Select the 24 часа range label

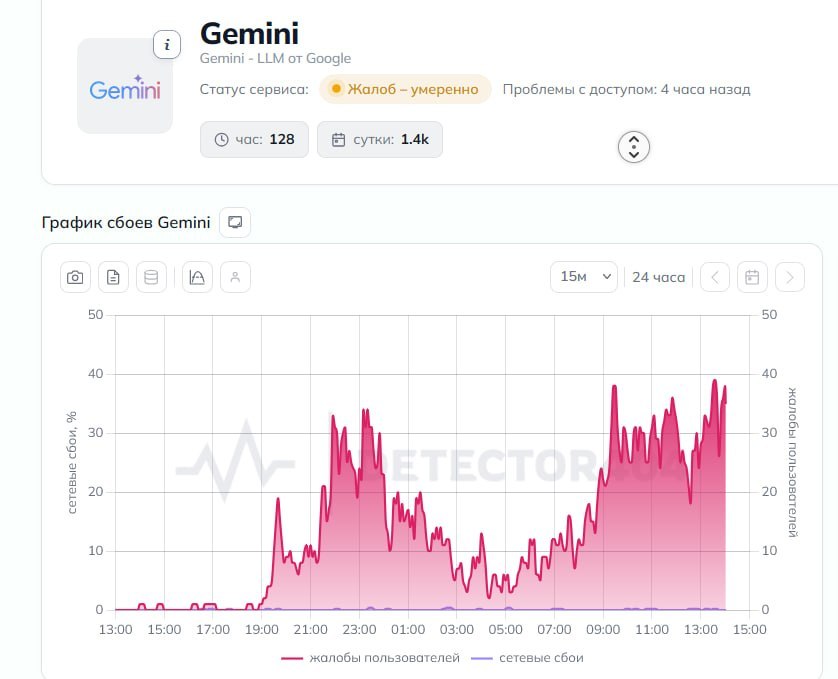(x=658, y=277)
